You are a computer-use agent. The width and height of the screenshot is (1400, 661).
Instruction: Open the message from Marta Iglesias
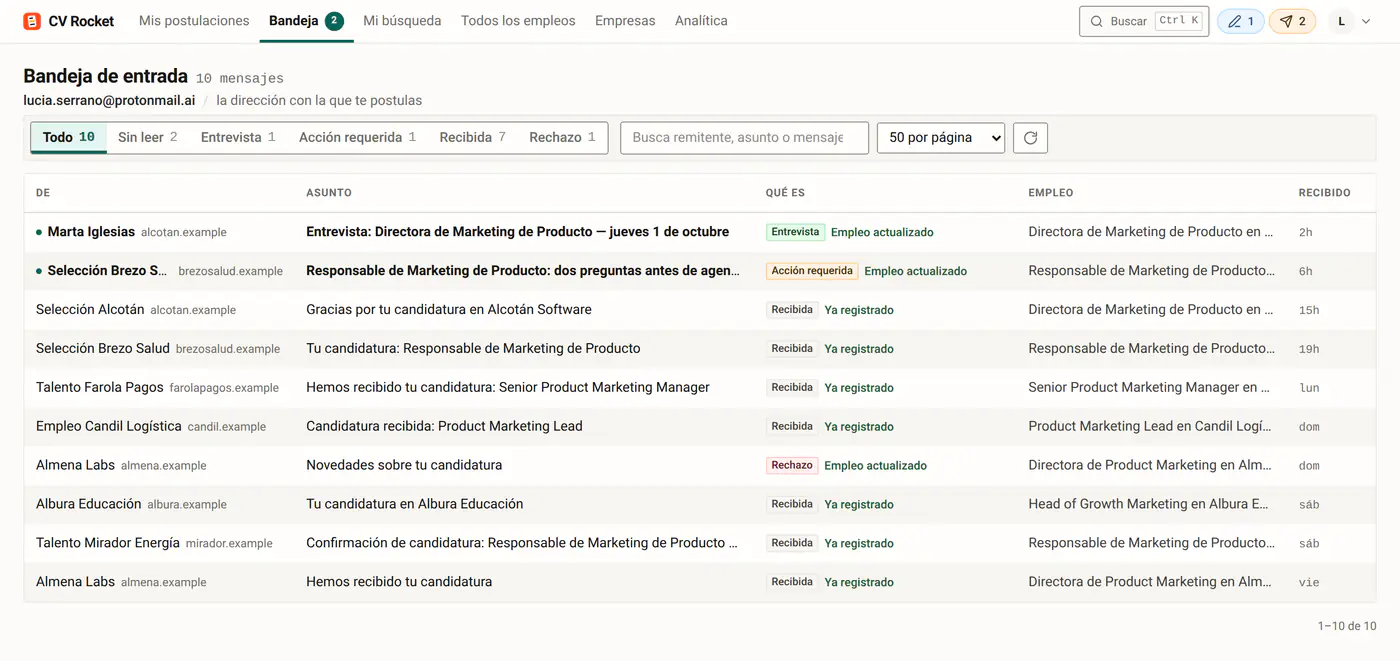point(91,232)
